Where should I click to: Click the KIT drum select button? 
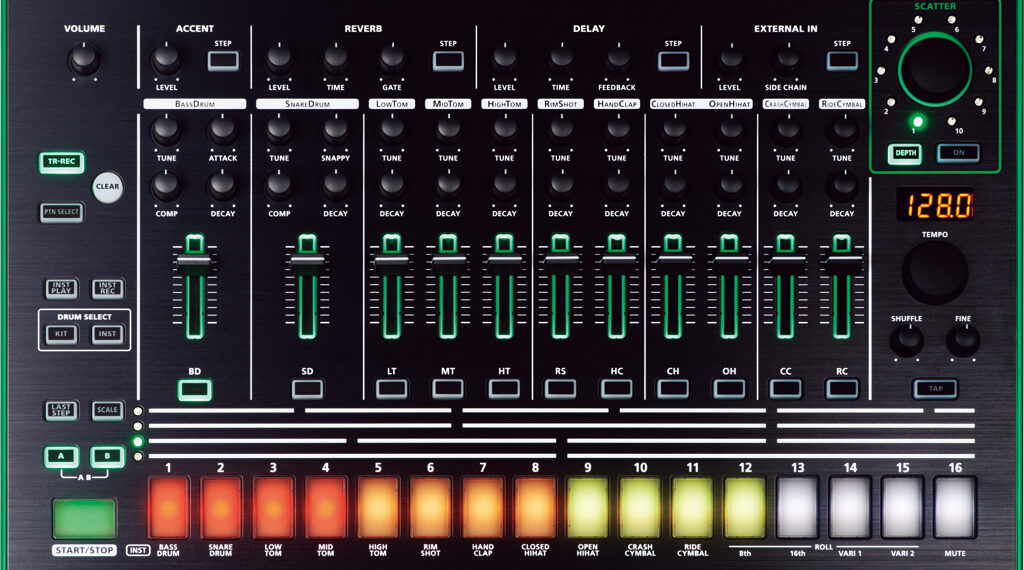[61, 334]
